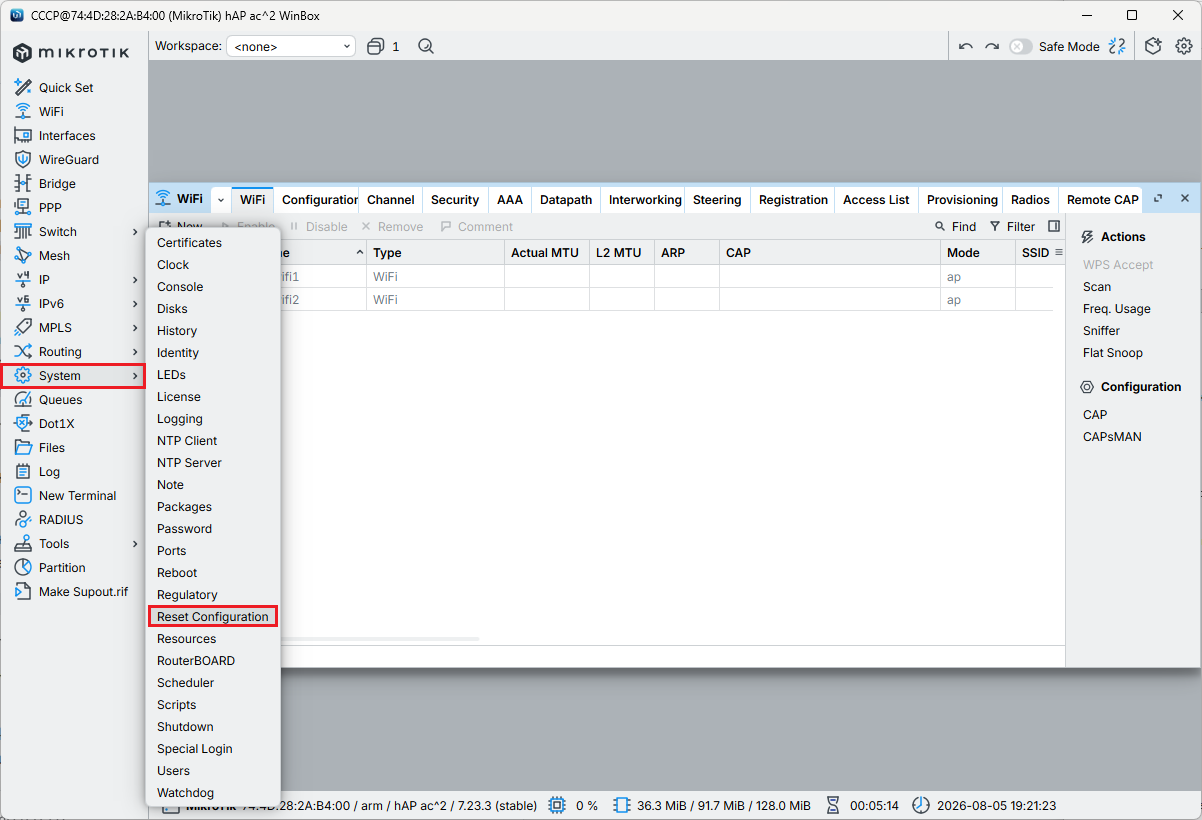Open the WiFi sidebar item
1202x820 pixels.
pyautogui.click(x=51, y=112)
